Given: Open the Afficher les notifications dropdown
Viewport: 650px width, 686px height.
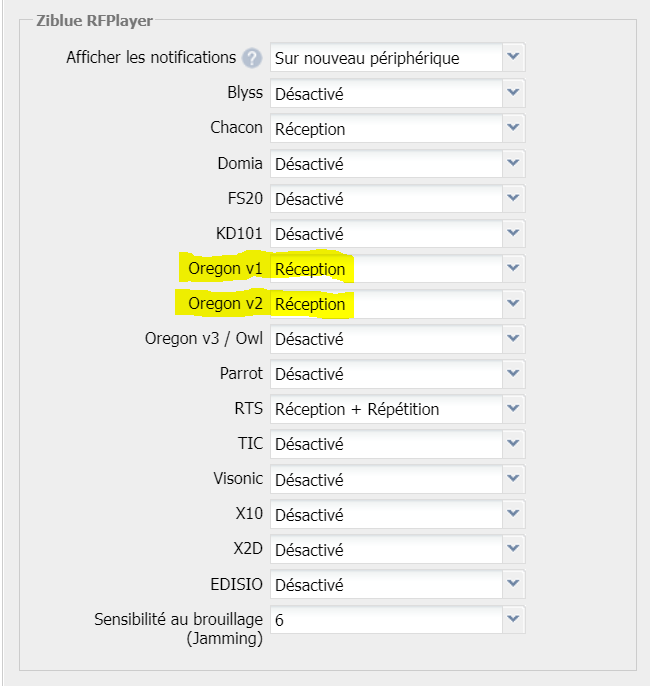Looking at the screenshot, I should click(513, 57).
